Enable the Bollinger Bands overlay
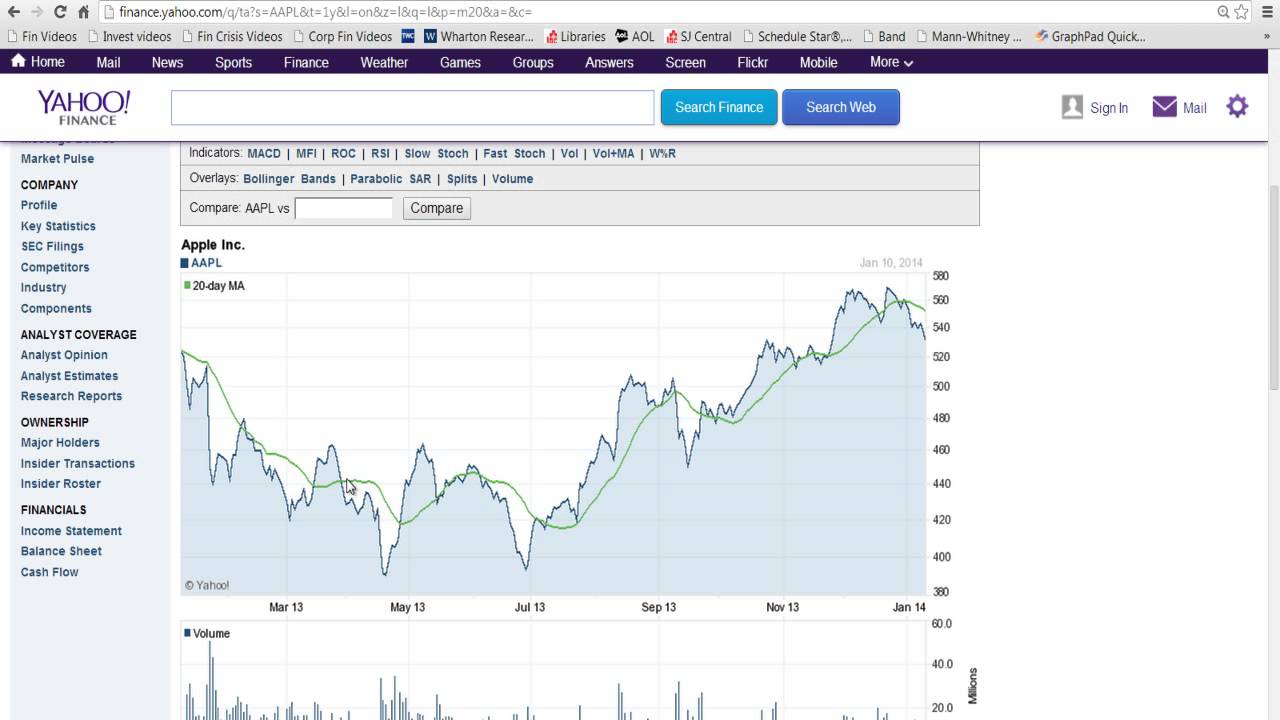Image resolution: width=1280 pixels, height=720 pixels. click(289, 179)
